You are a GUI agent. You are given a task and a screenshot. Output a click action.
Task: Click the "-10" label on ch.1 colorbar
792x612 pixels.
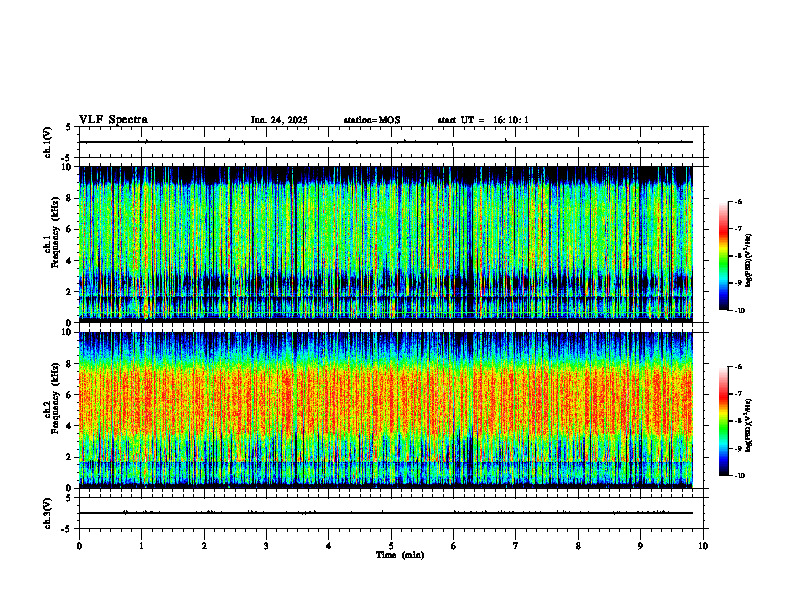tap(739, 311)
